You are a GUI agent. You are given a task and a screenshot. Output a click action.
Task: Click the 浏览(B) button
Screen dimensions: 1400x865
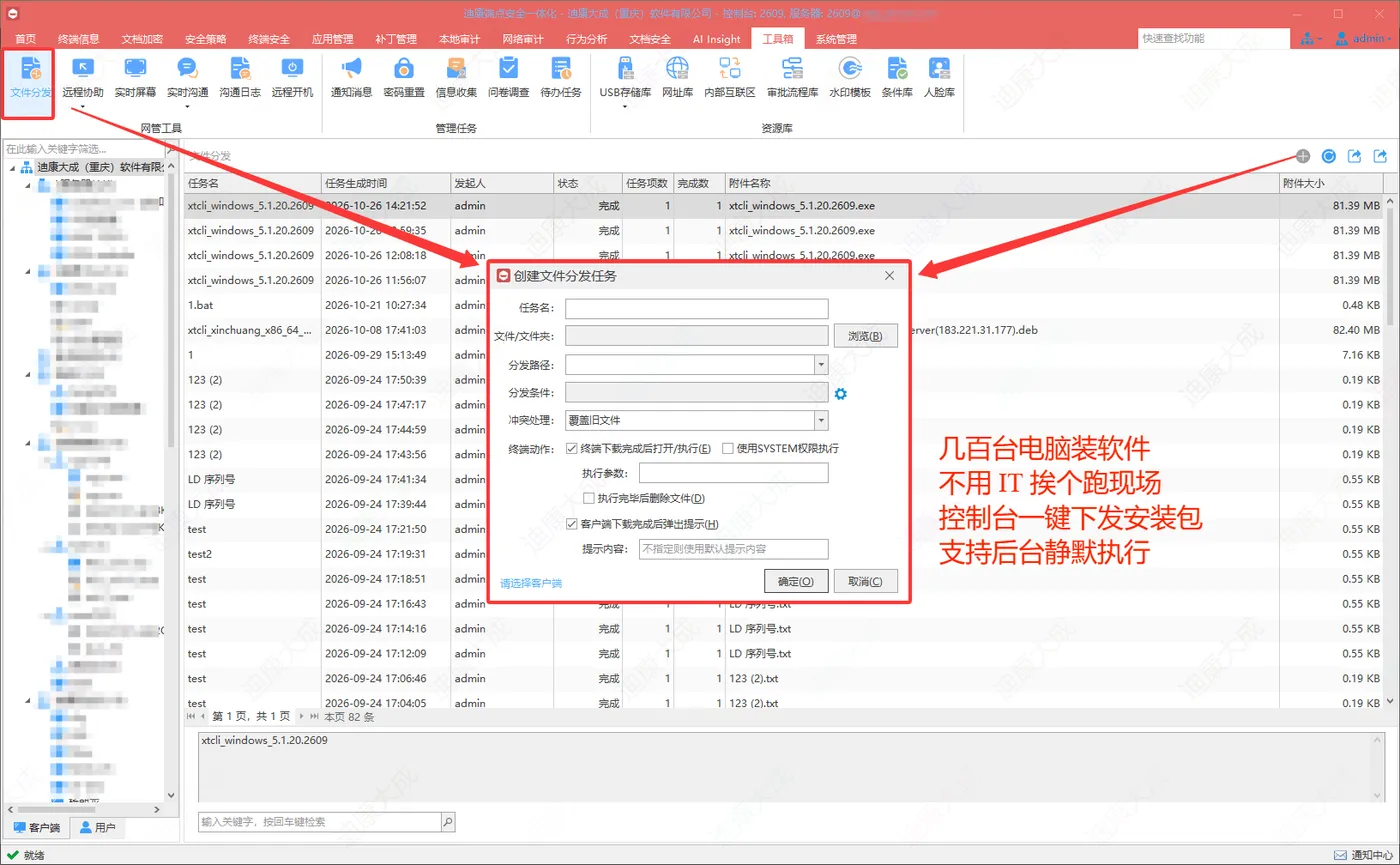(x=865, y=336)
